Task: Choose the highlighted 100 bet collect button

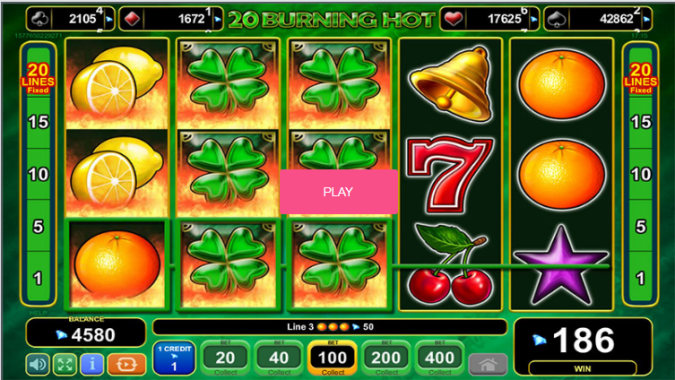Action: click(332, 358)
